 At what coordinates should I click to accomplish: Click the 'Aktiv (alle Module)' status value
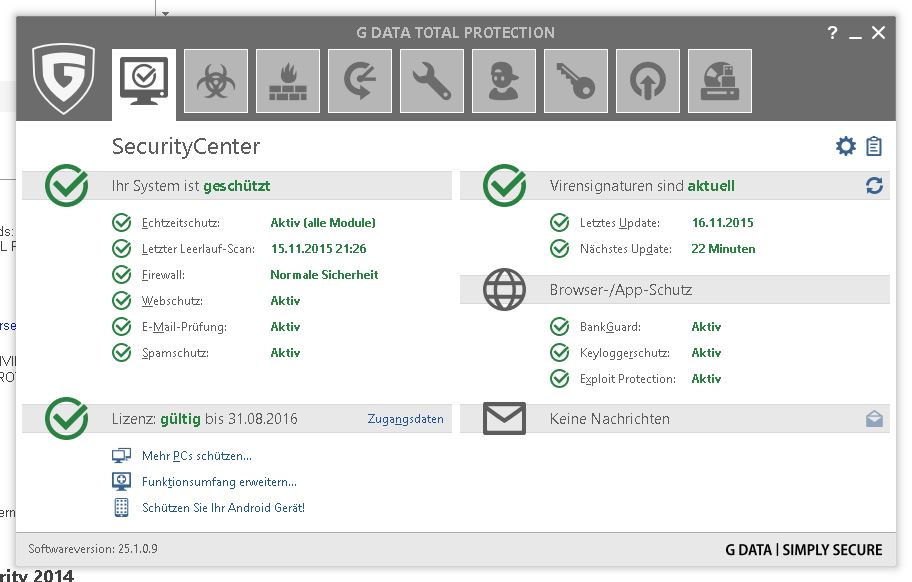point(323,223)
